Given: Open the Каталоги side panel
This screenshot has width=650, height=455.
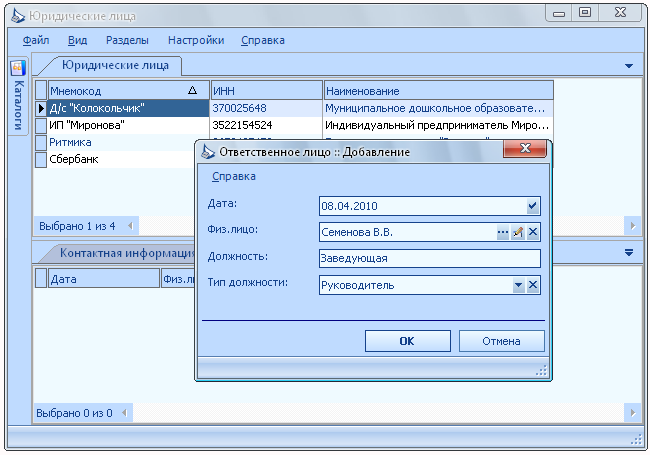Looking at the screenshot, I should pyautogui.click(x=19, y=96).
